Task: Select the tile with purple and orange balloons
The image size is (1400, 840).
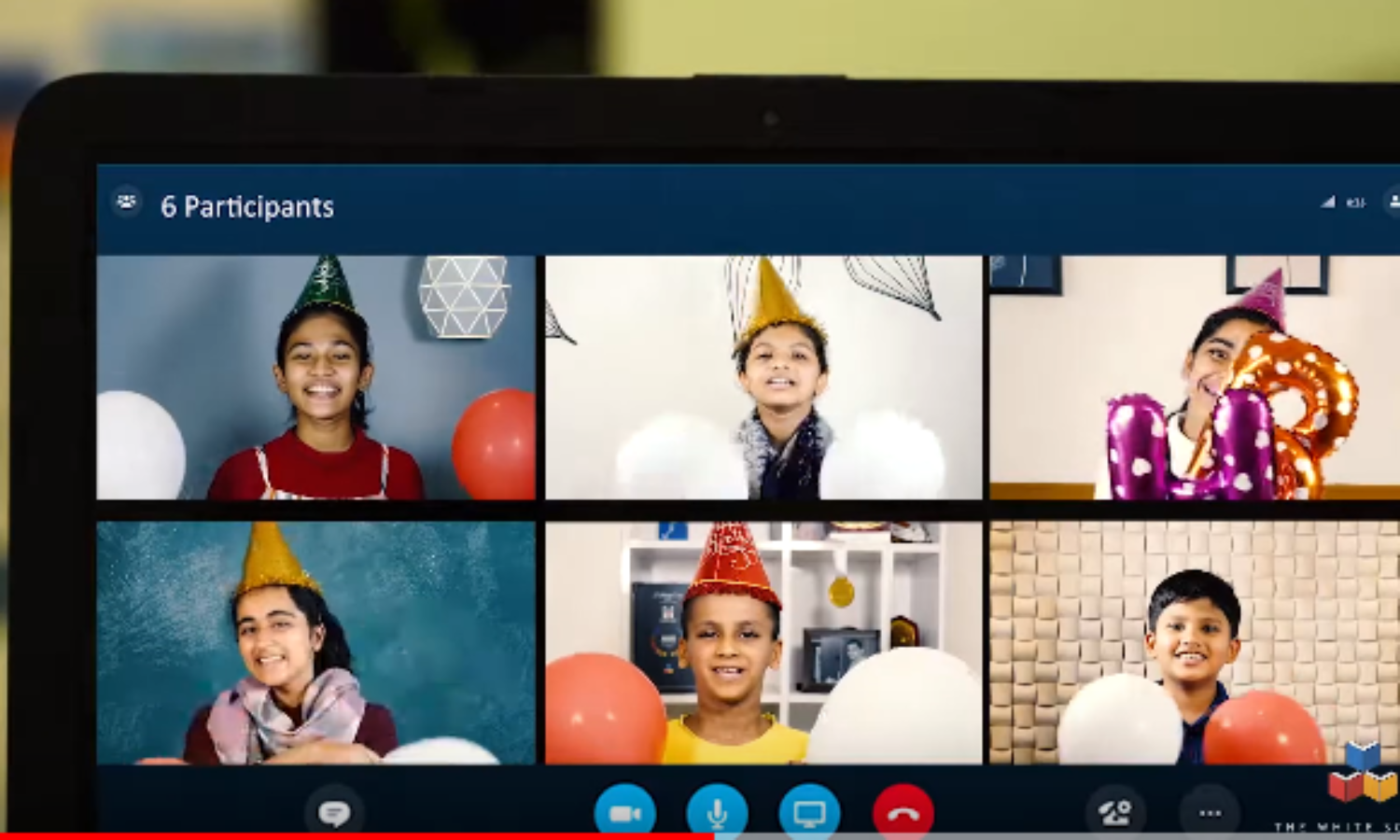Action: 1195,378
